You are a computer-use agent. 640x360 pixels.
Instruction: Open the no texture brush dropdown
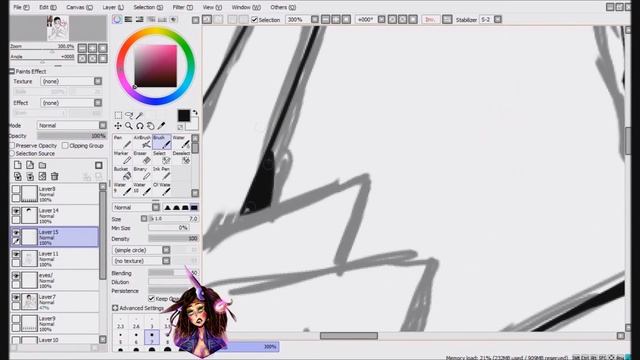(141, 261)
